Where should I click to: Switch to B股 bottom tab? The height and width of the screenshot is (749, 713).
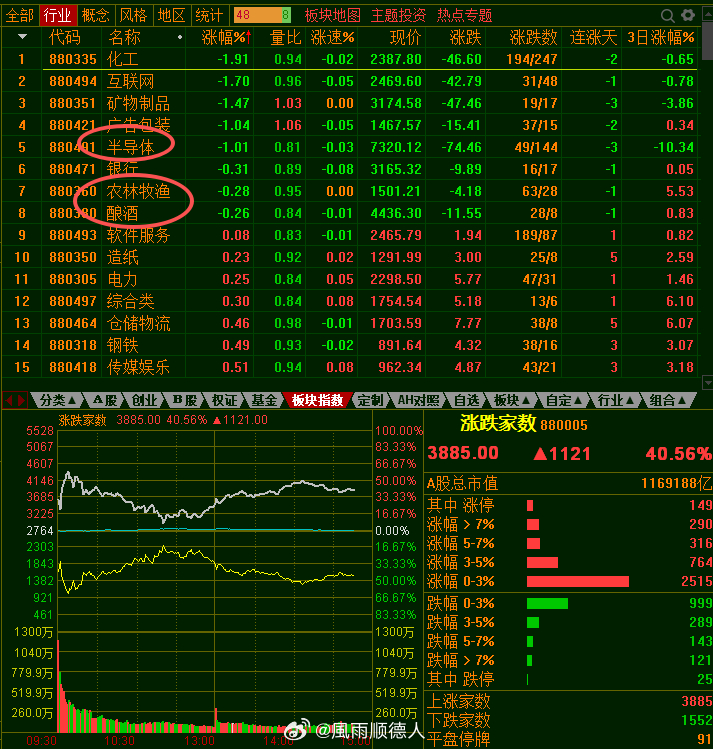tap(184, 400)
